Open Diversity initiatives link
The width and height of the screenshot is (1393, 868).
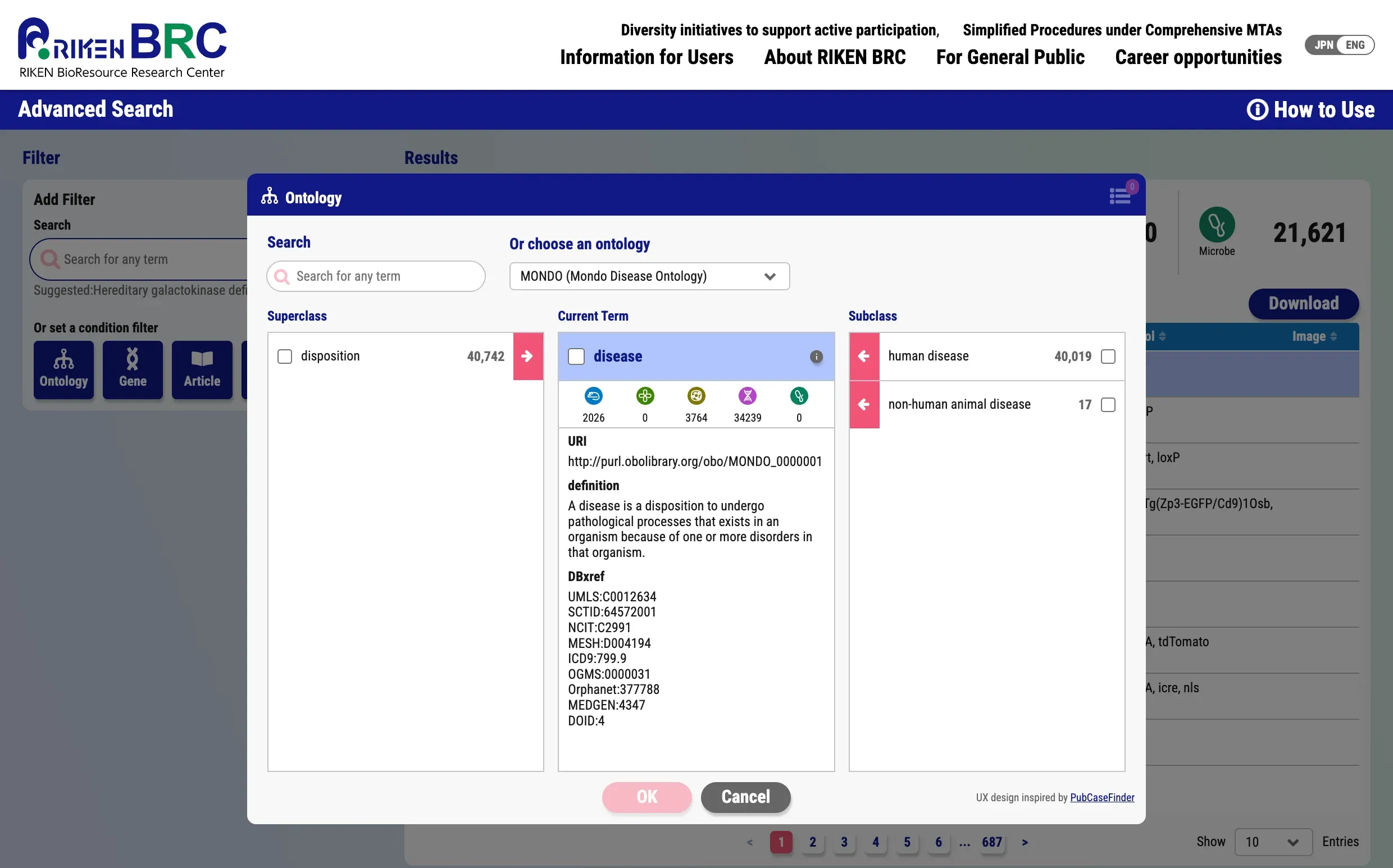780,30
